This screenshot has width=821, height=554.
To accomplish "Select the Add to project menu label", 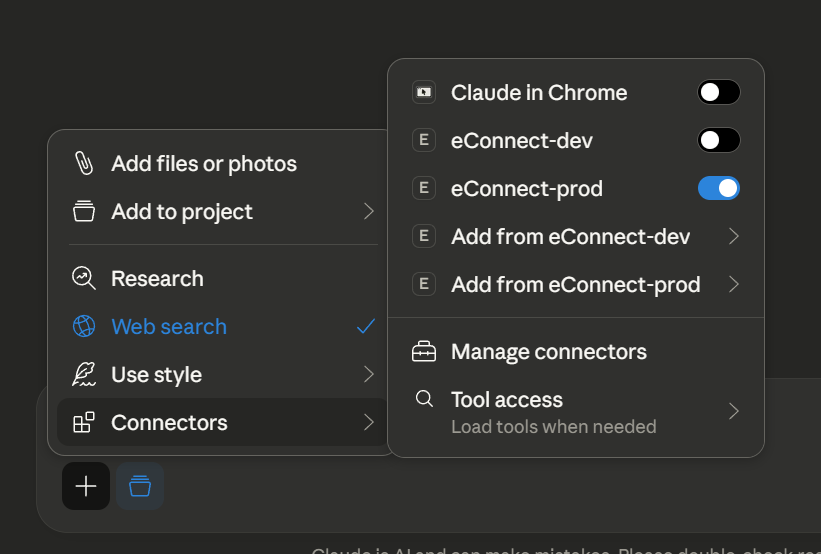I will pos(182,212).
